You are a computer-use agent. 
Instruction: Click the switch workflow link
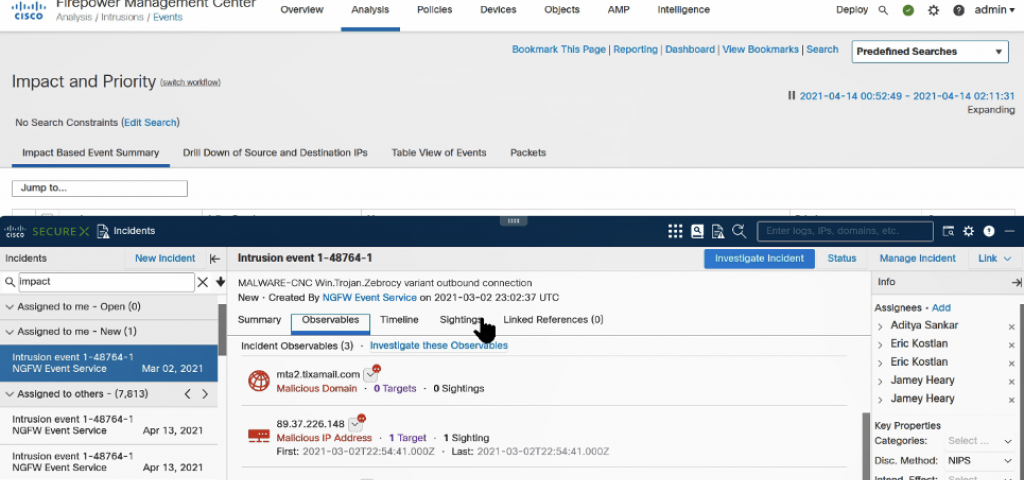pos(191,82)
